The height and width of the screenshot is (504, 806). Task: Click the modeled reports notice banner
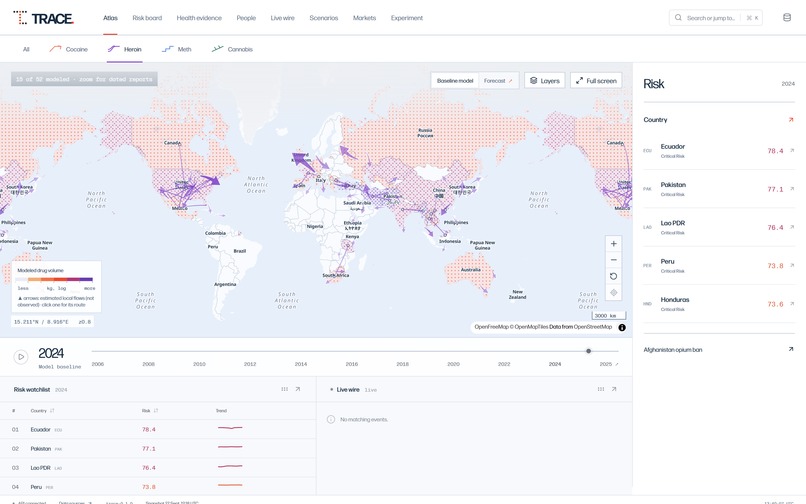pos(84,79)
